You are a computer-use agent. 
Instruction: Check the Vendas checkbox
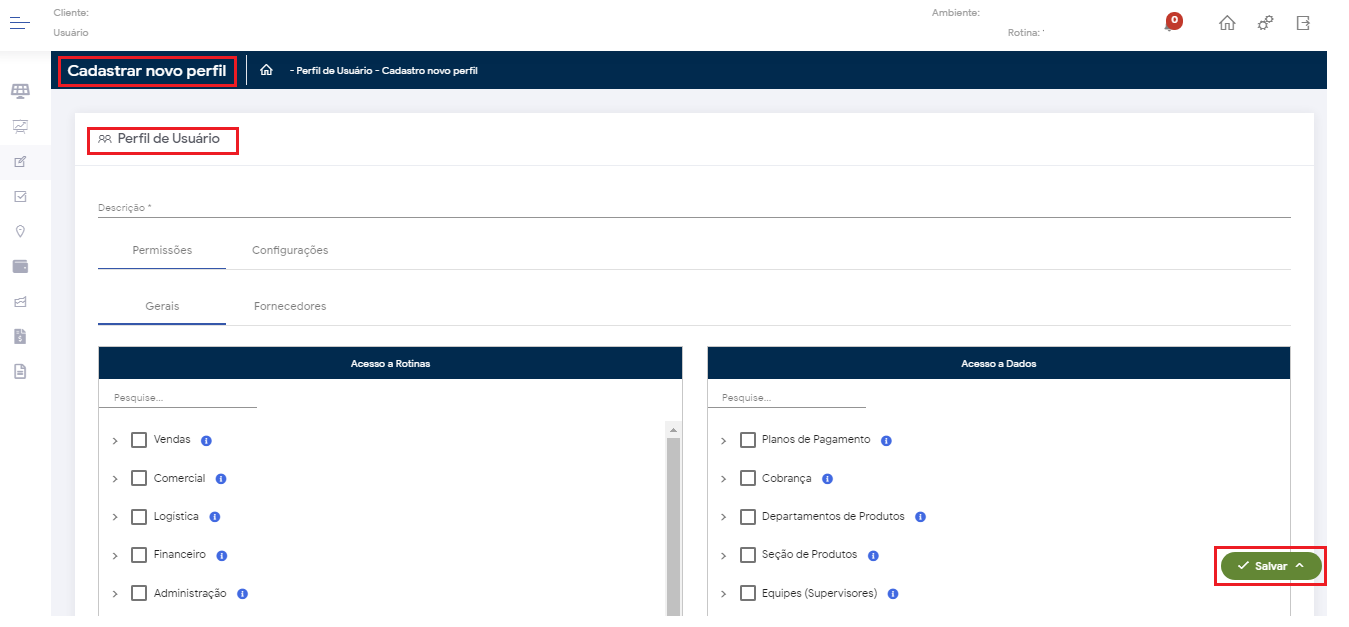139,440
